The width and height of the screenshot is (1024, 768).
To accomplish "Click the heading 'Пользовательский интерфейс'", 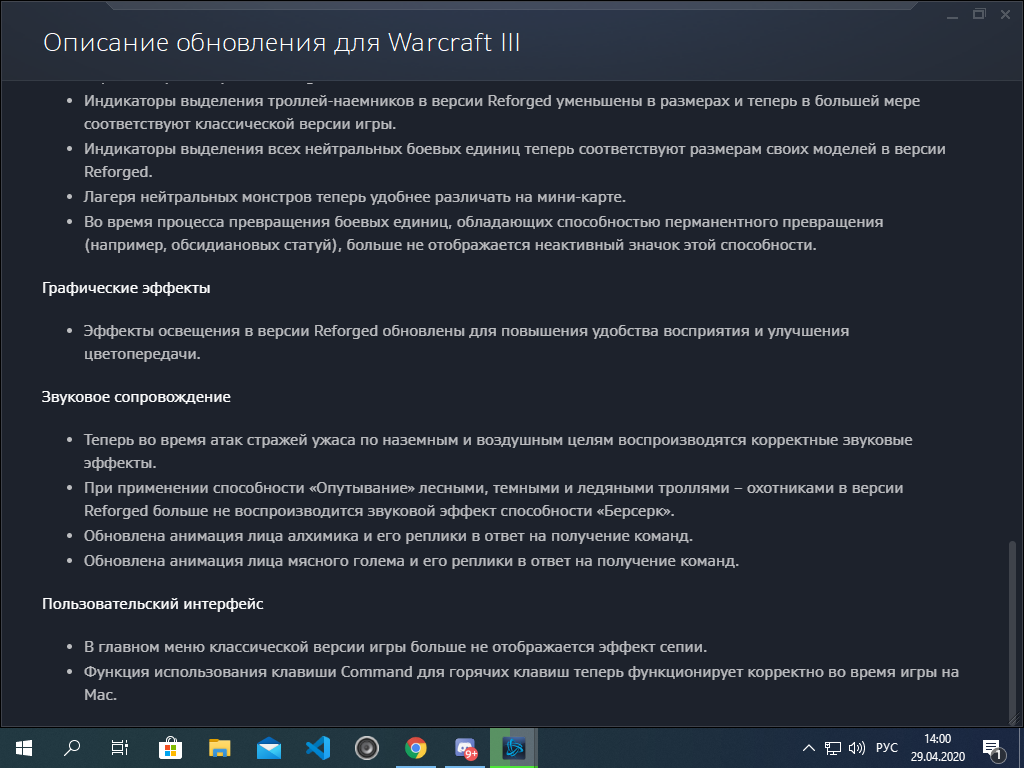I will 153,604.
